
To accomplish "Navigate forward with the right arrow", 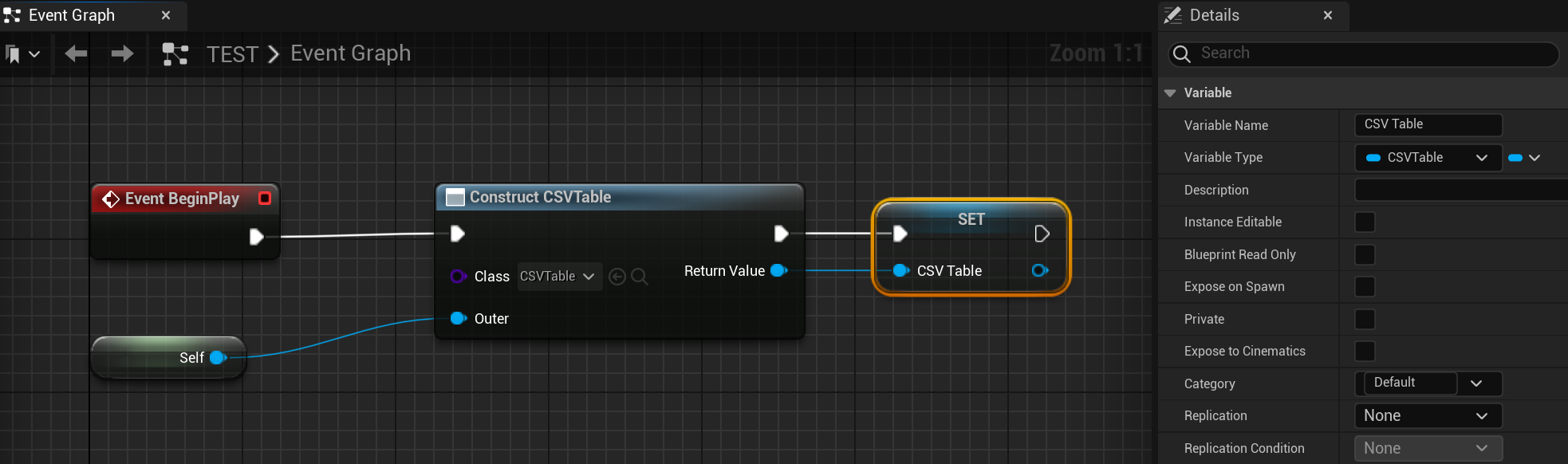I will [x=122, y=53].
